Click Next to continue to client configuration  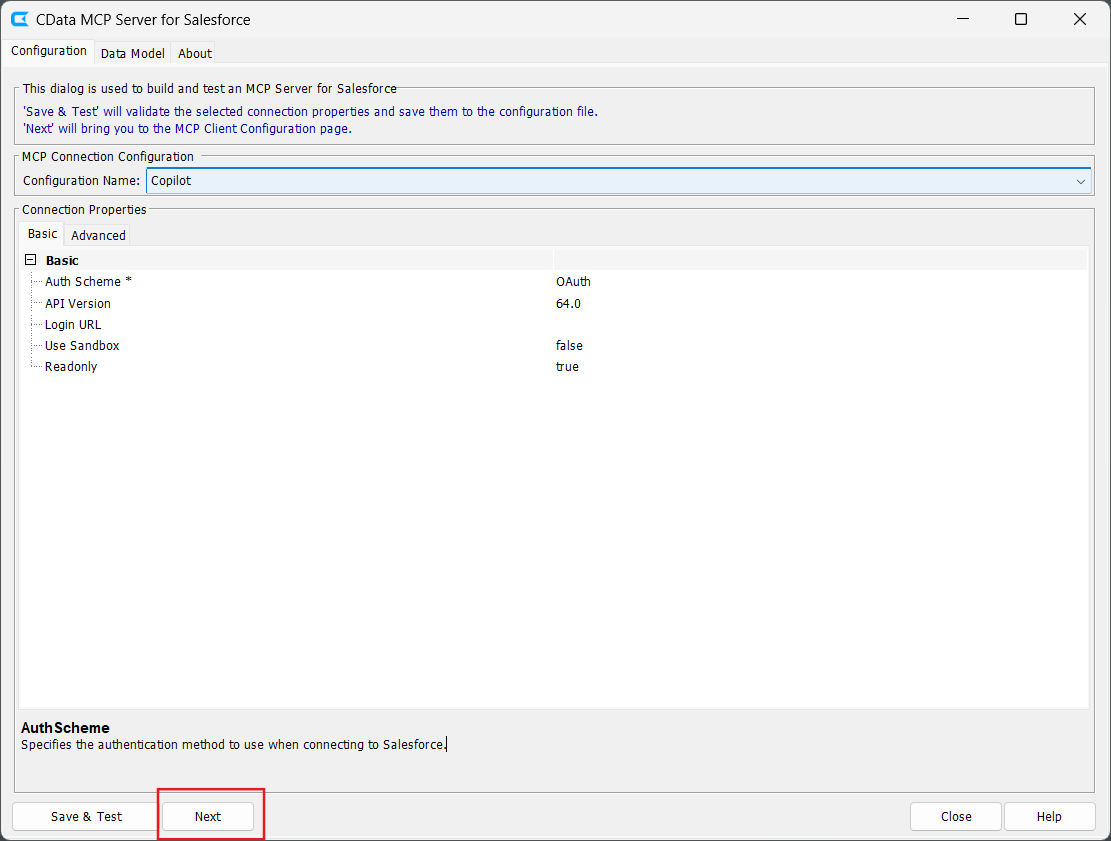[x=208, y=816]
